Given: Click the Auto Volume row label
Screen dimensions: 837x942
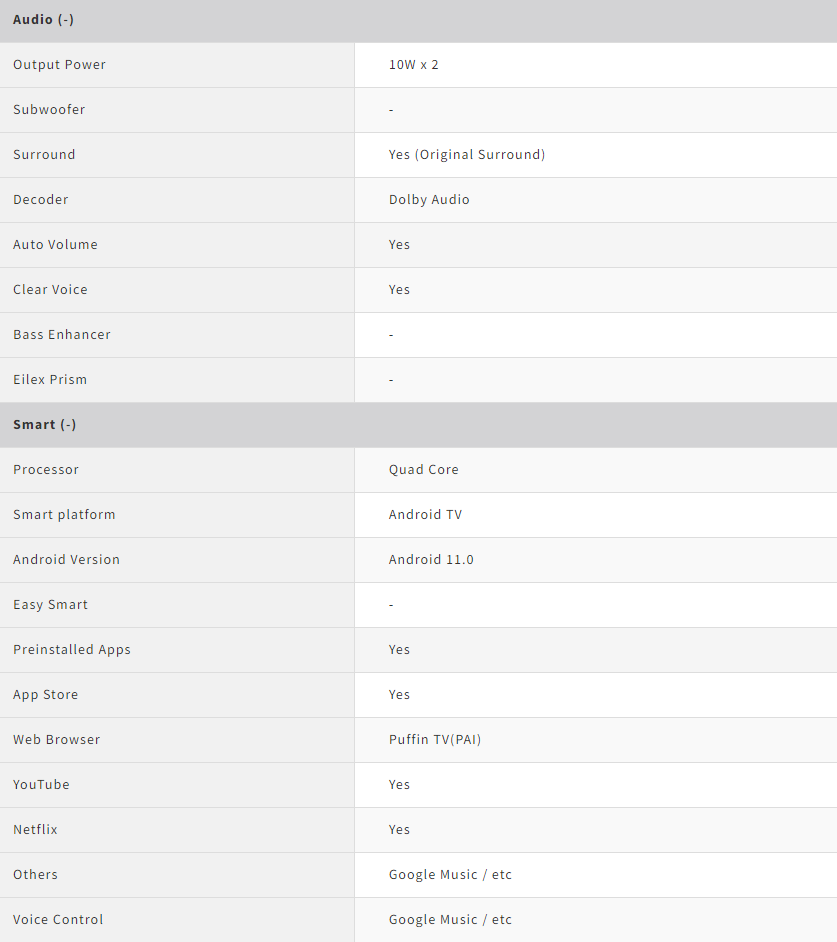Looking at the screenshot, I should pos(55,245).
